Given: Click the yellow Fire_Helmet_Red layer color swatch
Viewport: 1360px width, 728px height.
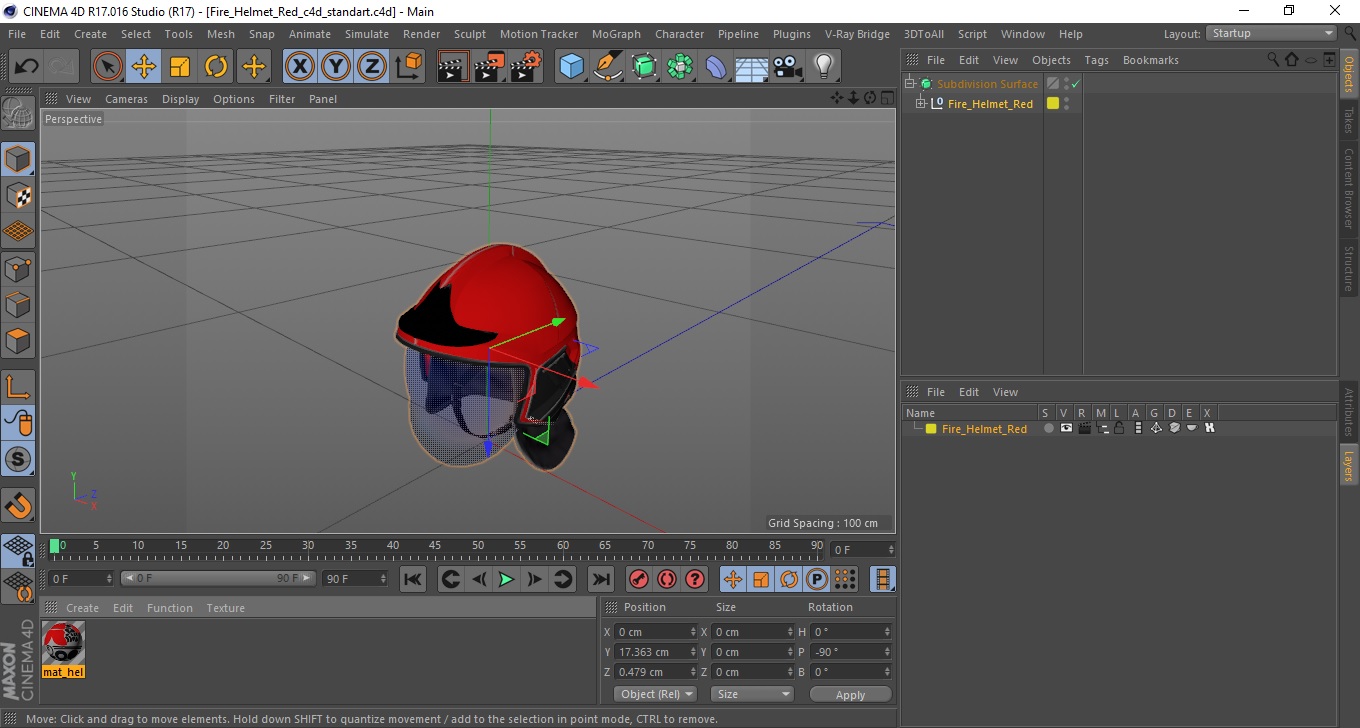Looking at the screenshot, I should (931, 428).
